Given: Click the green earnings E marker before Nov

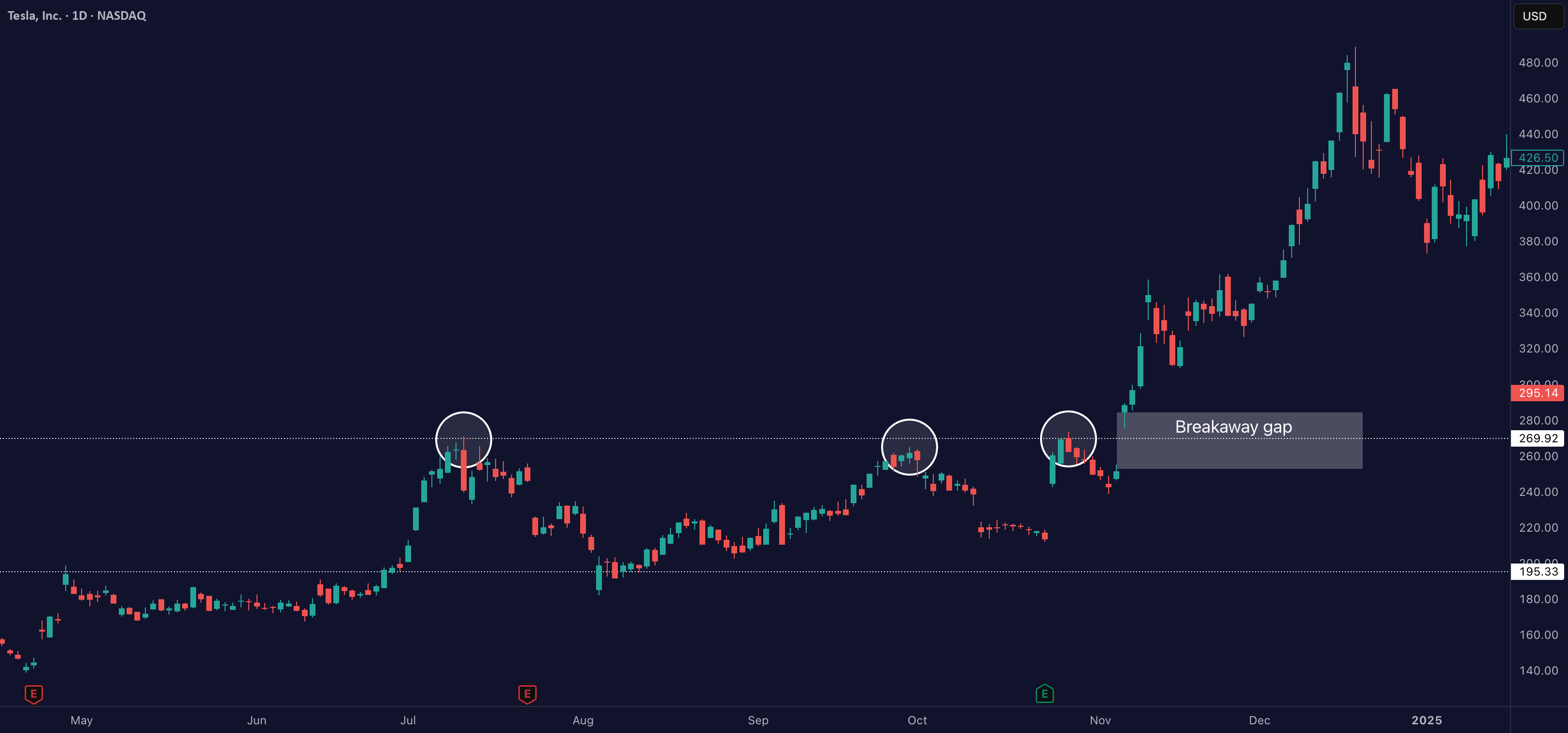Looking at the screenshot, I should (x=1044, y=693).
